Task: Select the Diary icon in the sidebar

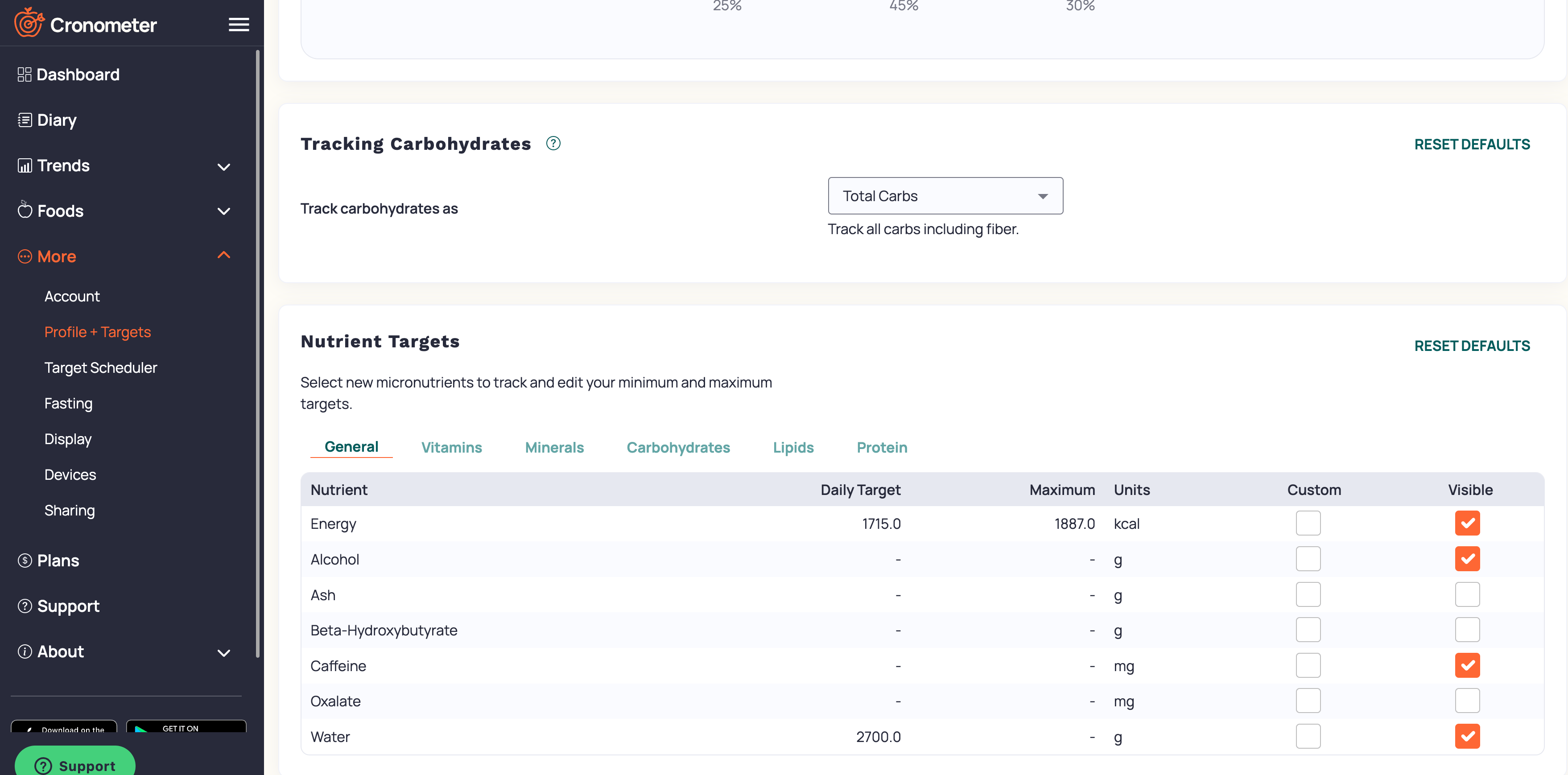Action: click(x=25, y=120)
